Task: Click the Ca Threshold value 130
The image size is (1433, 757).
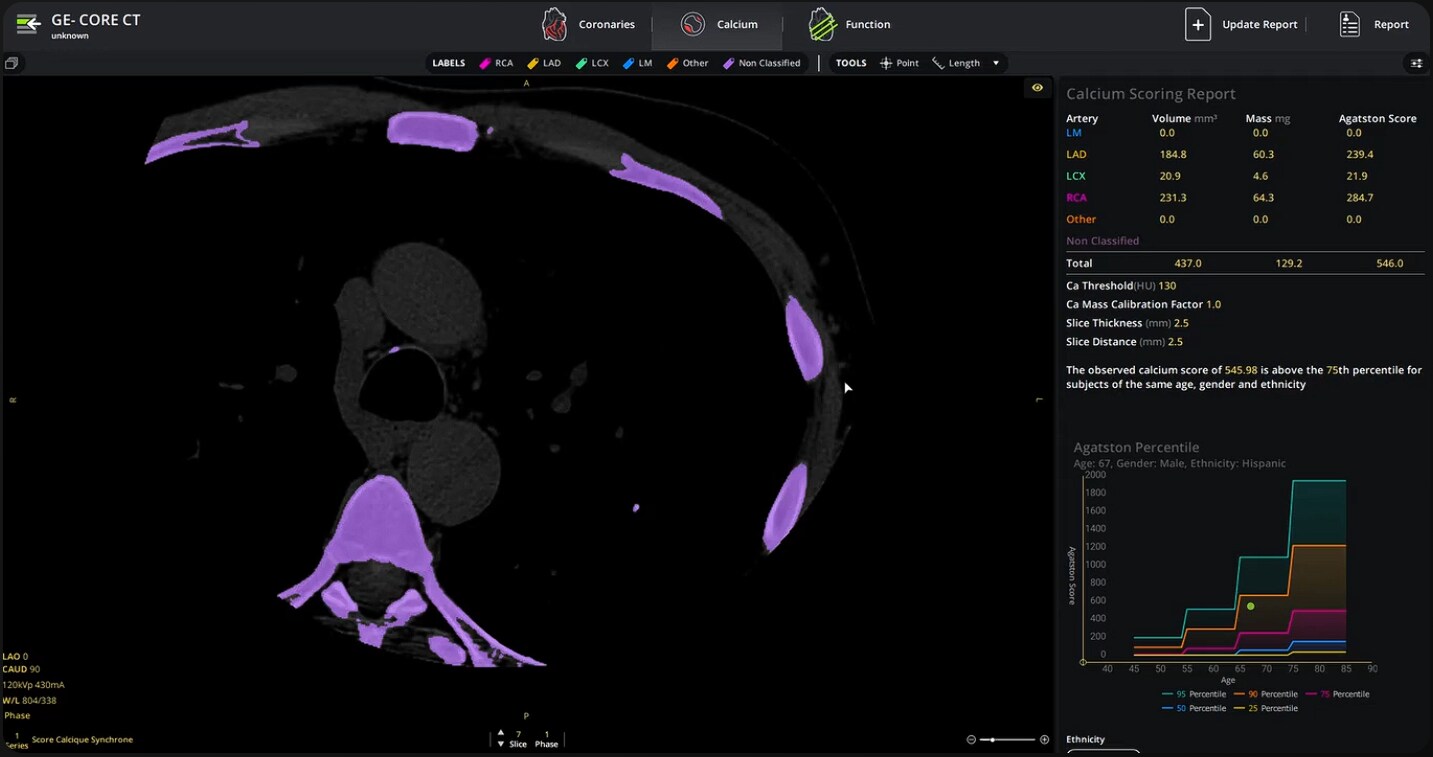Action: point(1167,286)
